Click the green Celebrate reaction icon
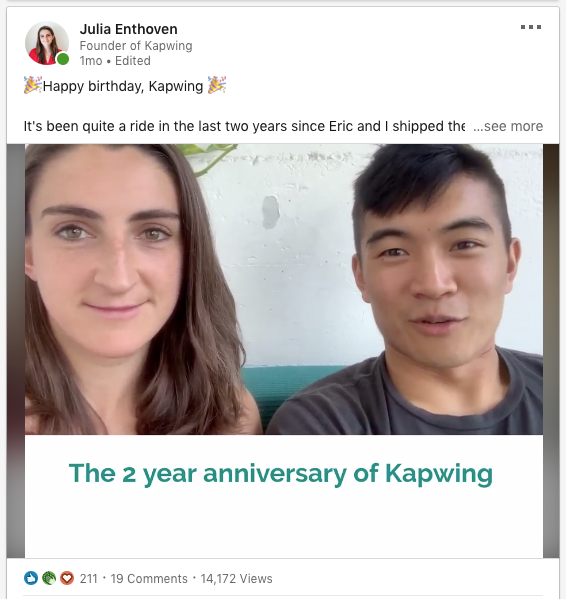This screenshot has height=599, width=566. click(49, 578)
